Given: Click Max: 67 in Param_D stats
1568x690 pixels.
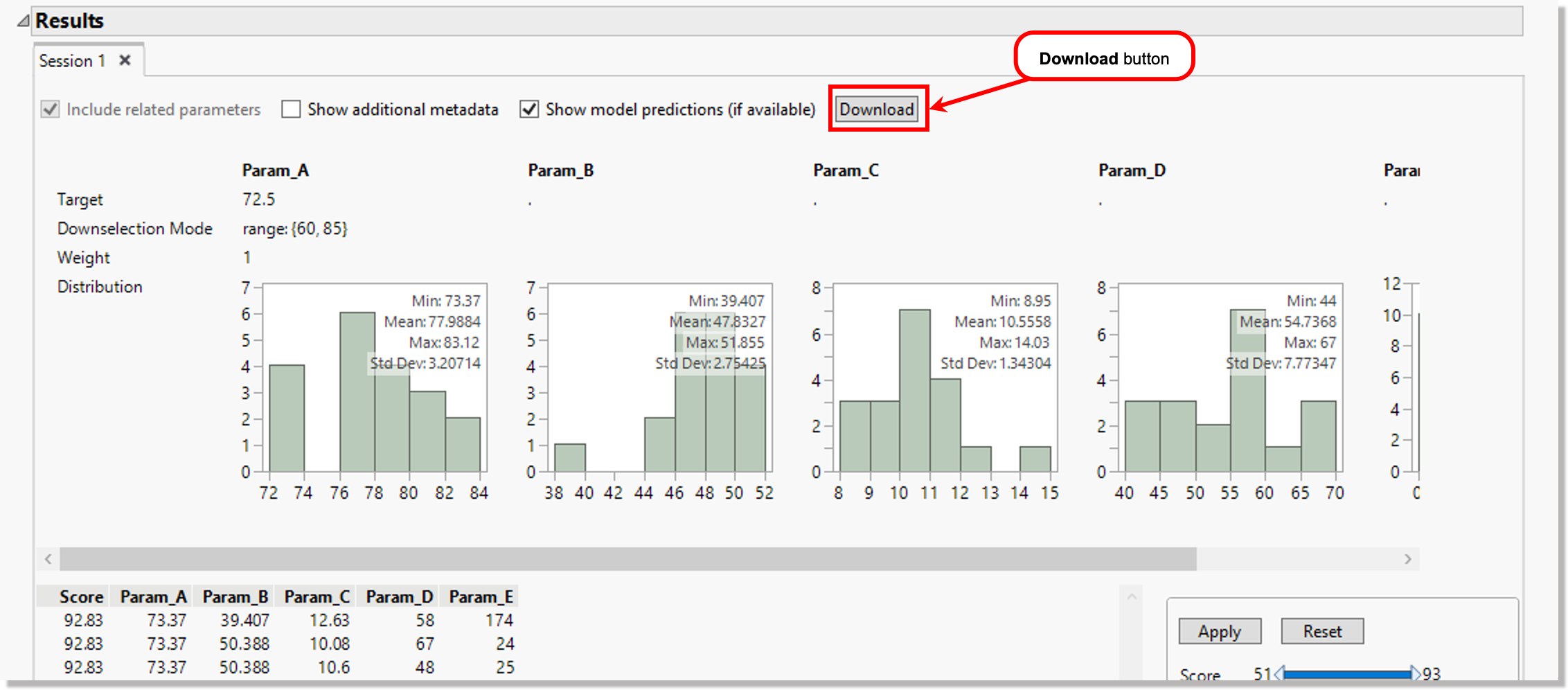Looking at the screenshot, I should [1310, 342].
